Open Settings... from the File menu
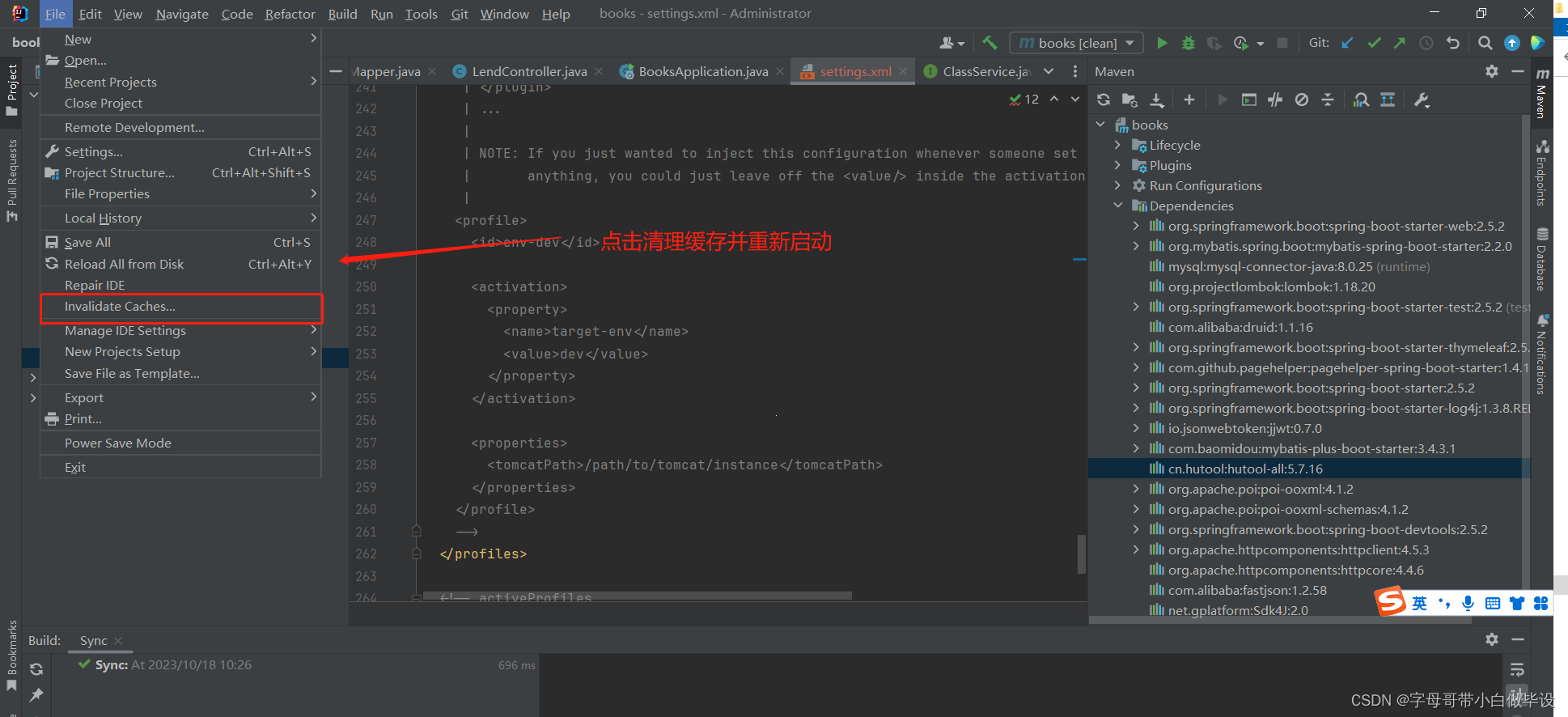Viewport: 1568px width, 717px height. 181,151
